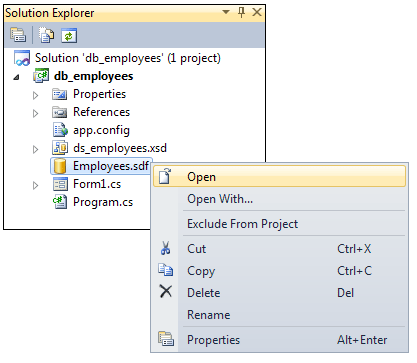Click the app.config file icon
Image resolution: width=417 pixels, height=363 pixels.
click(60, 130)
